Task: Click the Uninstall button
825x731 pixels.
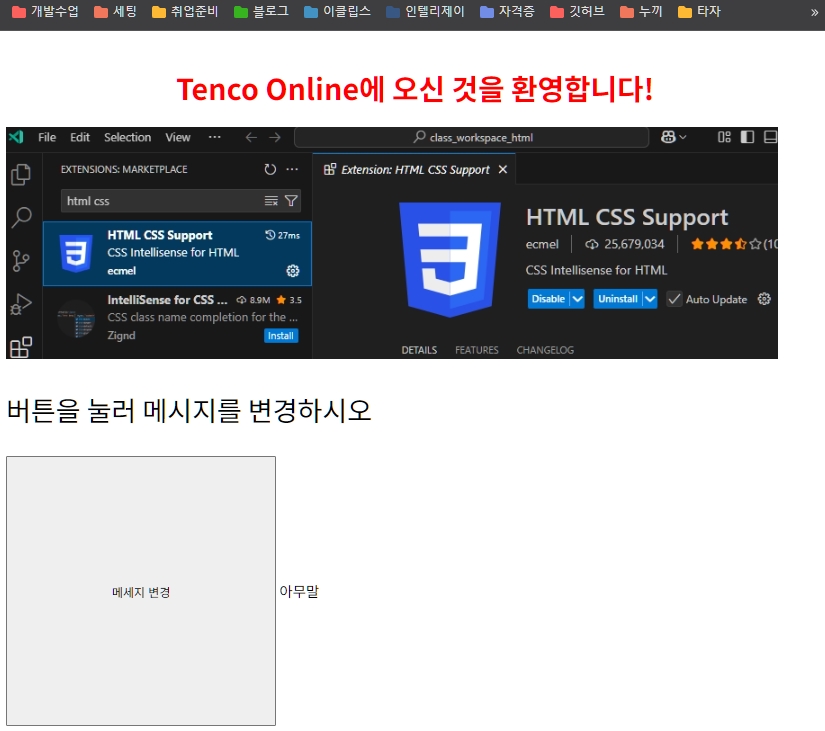Action: 618,299
